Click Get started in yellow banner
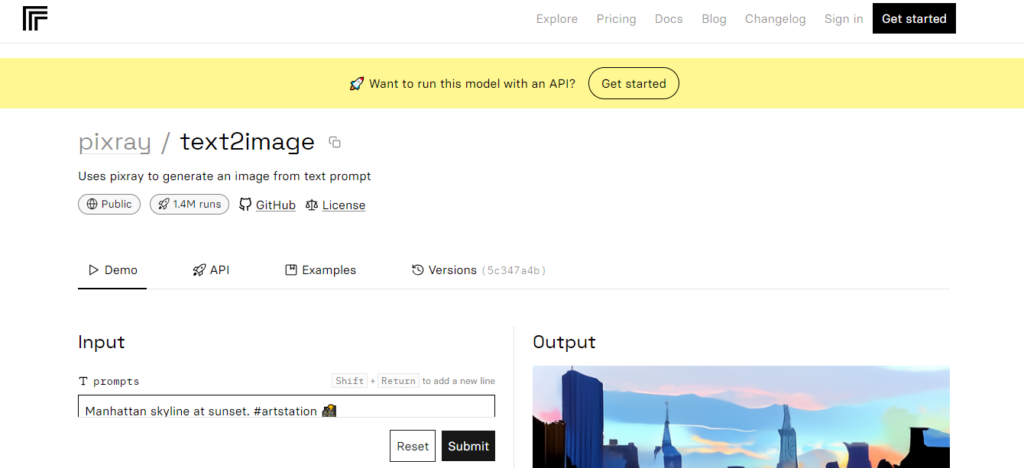The height and width of the screenshot is (468, 1024). [633, 84]
